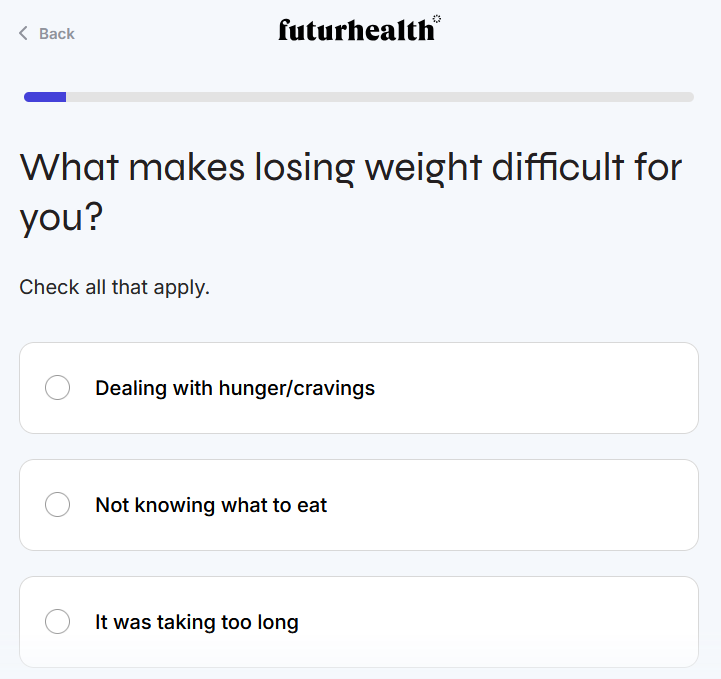This screenshot has height=679, width=721.
Task: Click the 'Dealing with hunger/cravings' label text
Action: pos(235,388)
